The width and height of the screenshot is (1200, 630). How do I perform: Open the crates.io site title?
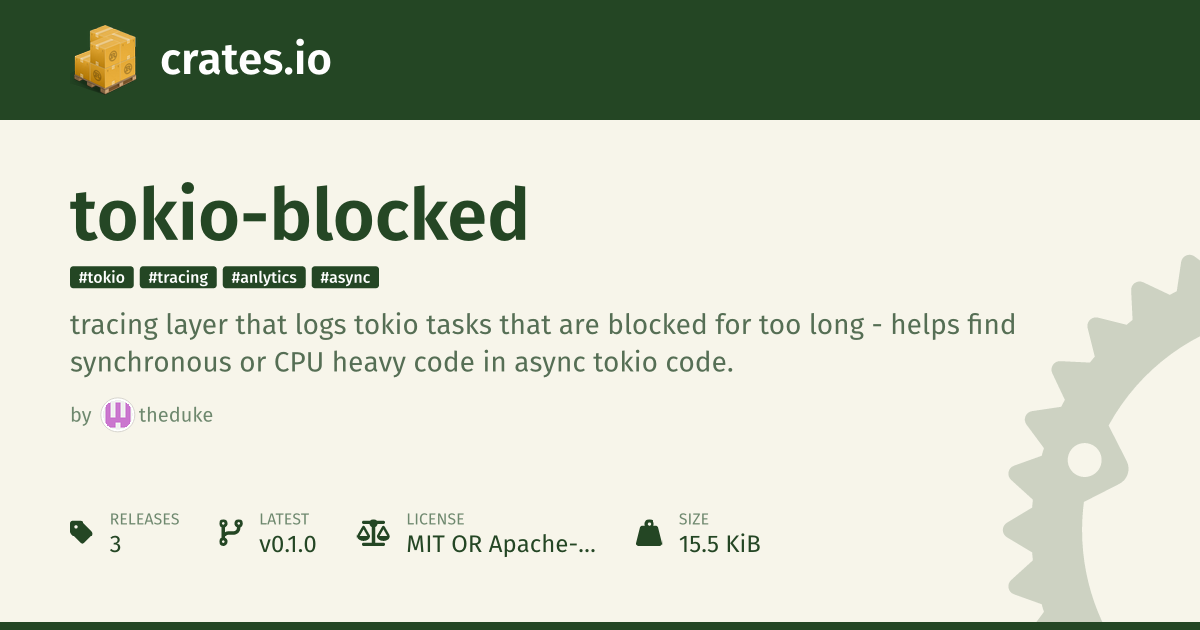tap(245, 60)
